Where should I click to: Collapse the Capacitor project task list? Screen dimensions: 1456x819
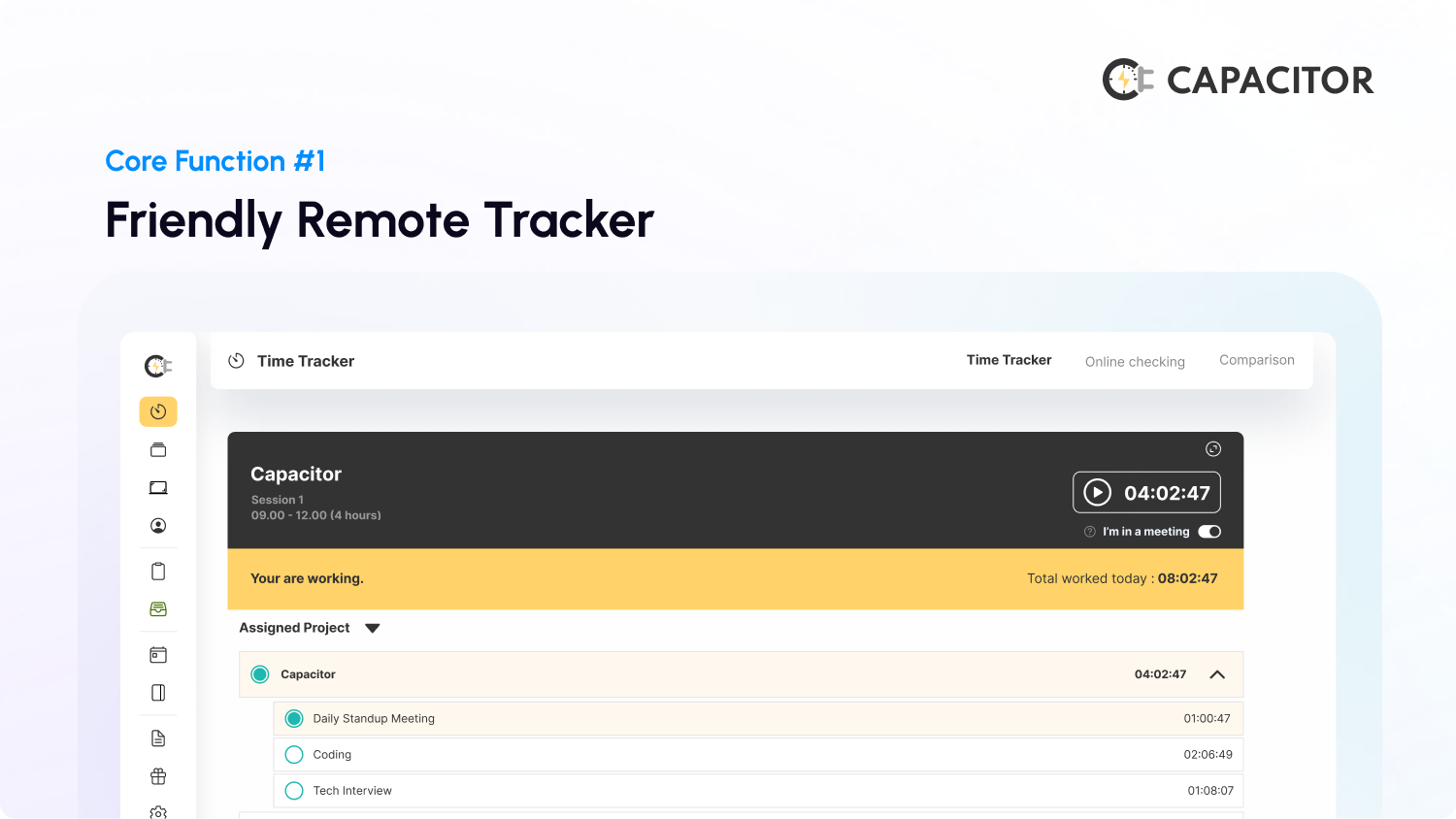point(1217,674)
